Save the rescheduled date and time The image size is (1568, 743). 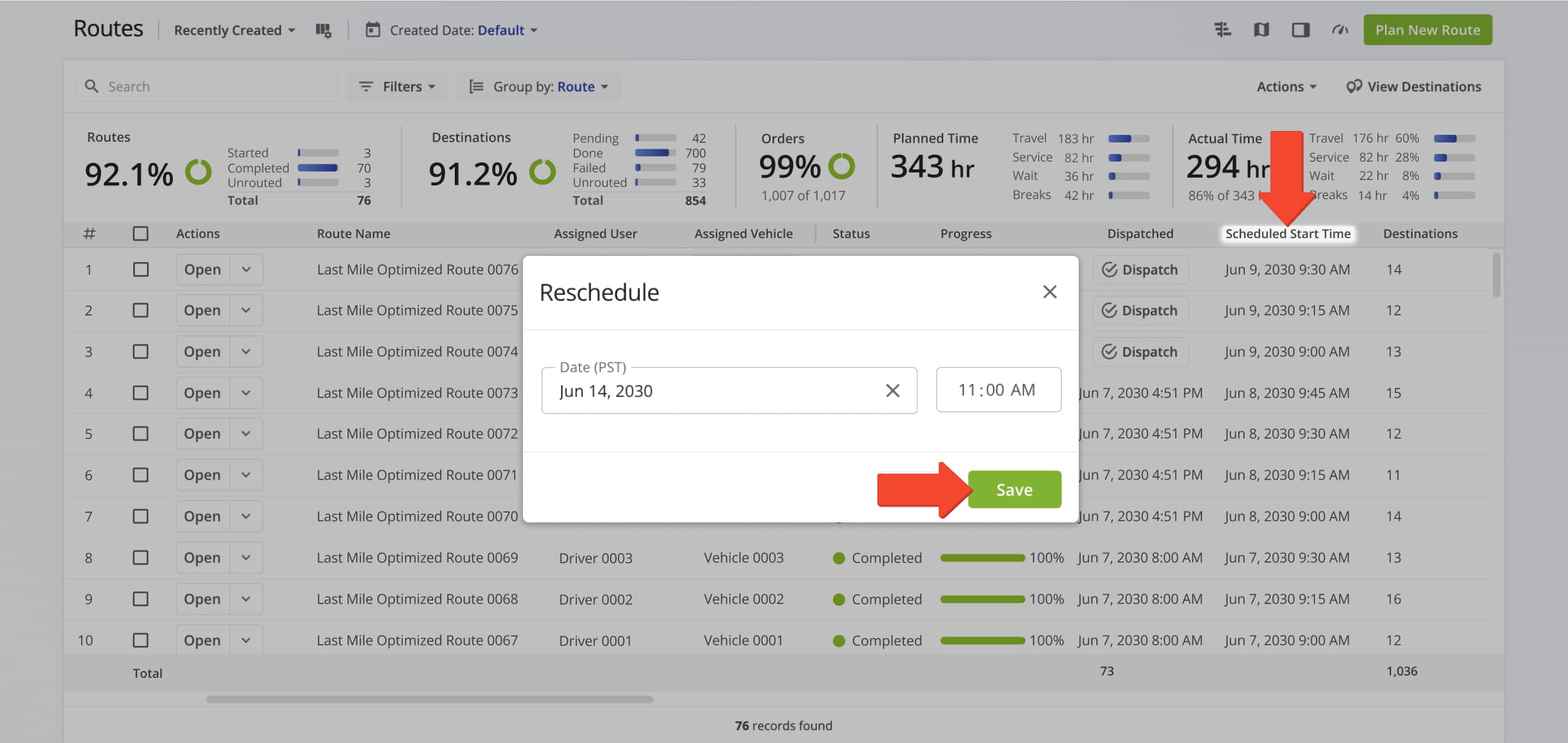[1014, 489]
